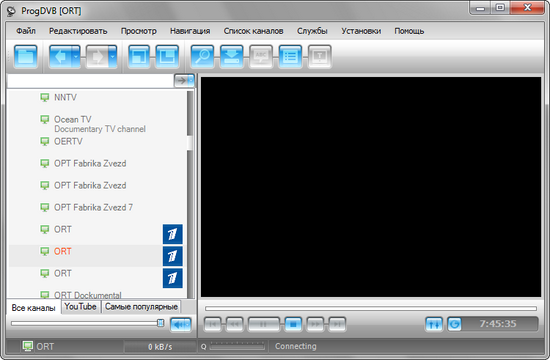Click the ORT monitor icon in status bar
This screenshot has width=550, height=360.
28,346
